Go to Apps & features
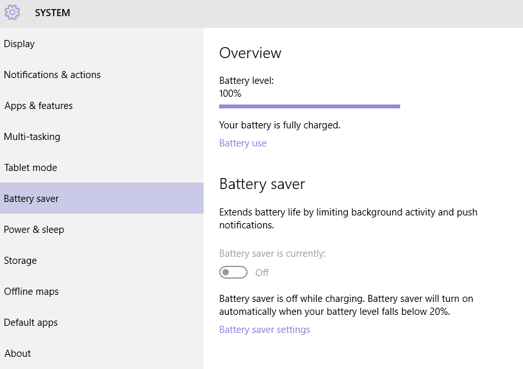523x369 pixels. 102,106
